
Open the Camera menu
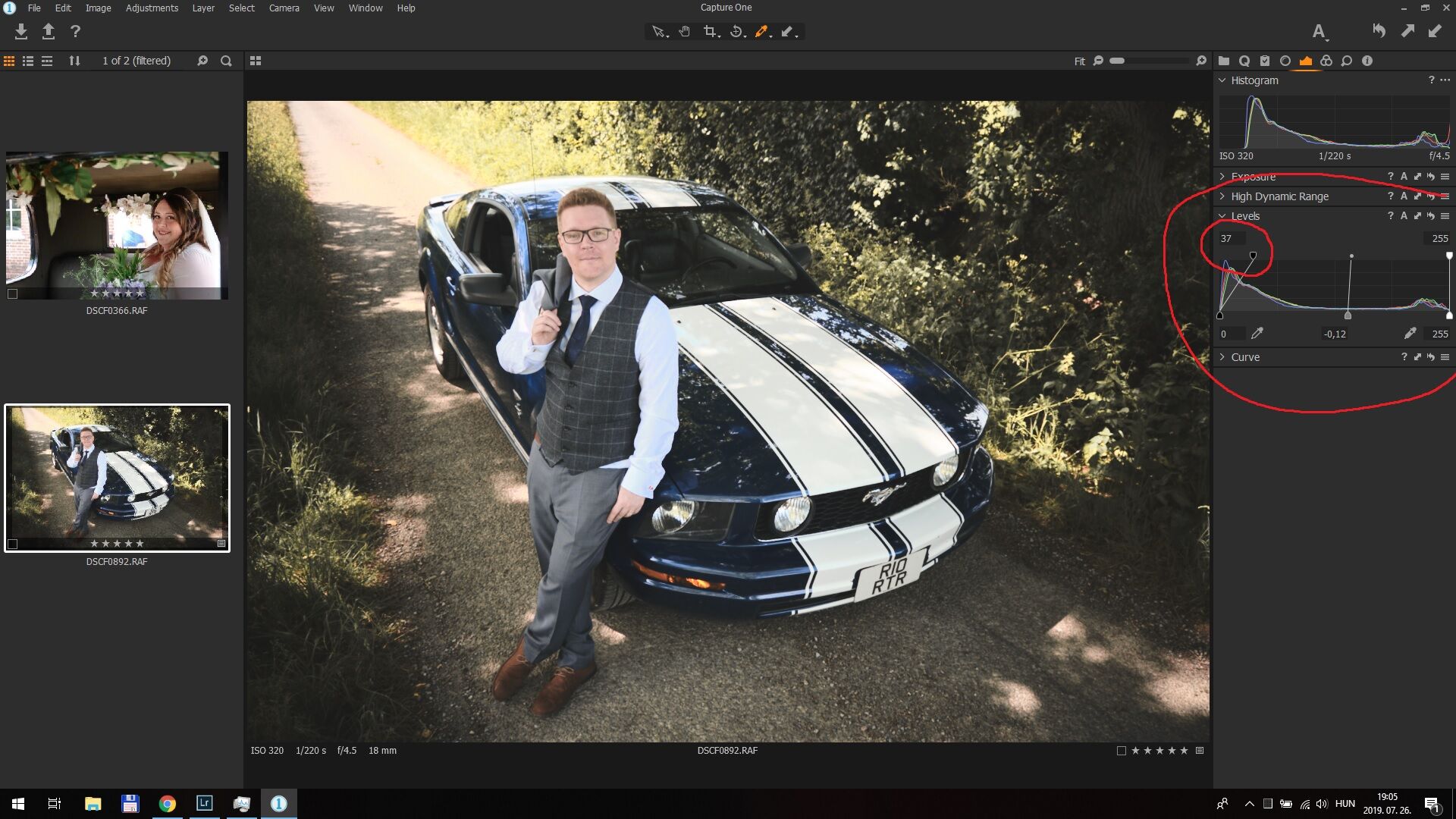point(284,8)
